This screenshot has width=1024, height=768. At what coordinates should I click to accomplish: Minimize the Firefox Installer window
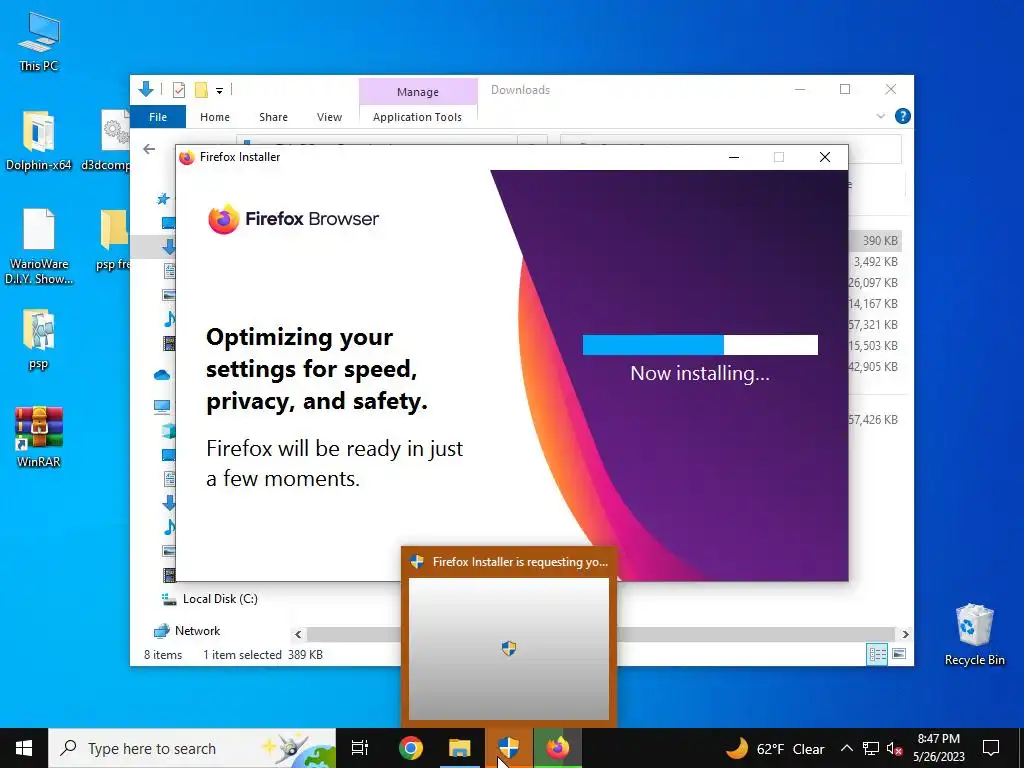coord(734,157)
